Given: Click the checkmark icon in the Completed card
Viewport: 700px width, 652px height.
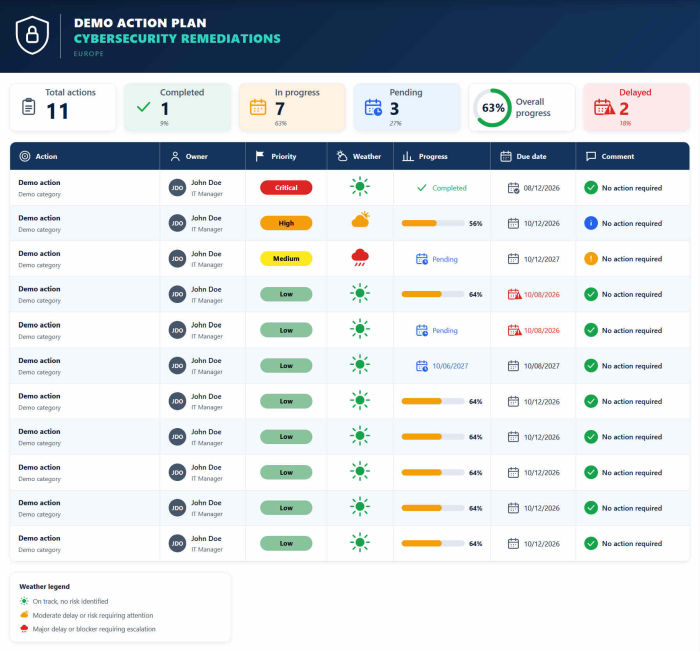Looking at the screenshot, I should coord(144,107).
